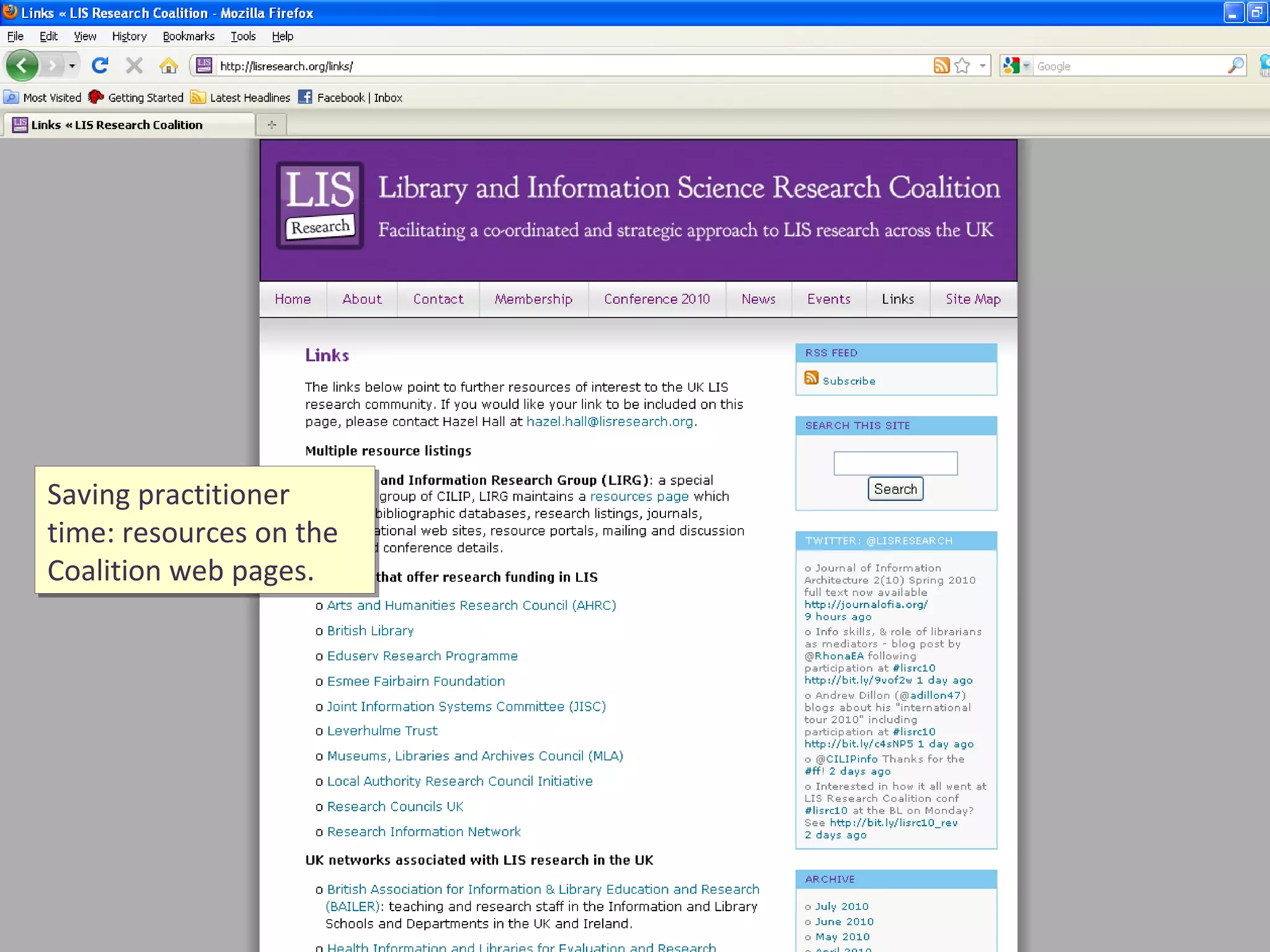Open the Conference 2010 page
The width and height of the screenshot is (1270, 952).
click(657, 299)
